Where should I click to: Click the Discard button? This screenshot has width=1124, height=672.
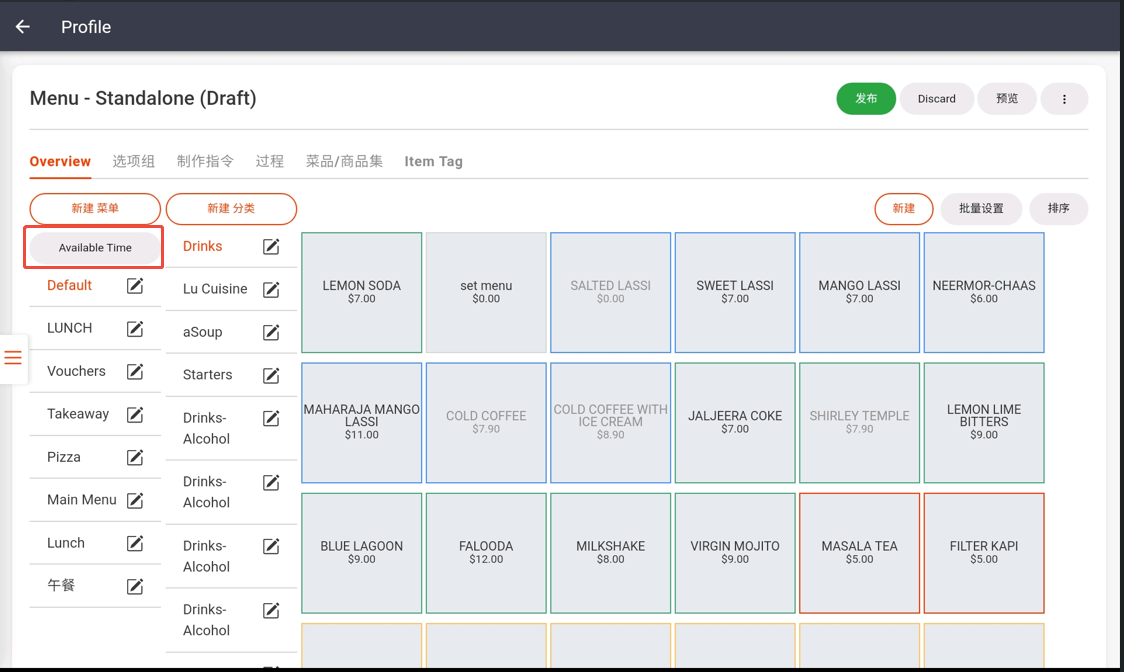[x=936, y=99]
